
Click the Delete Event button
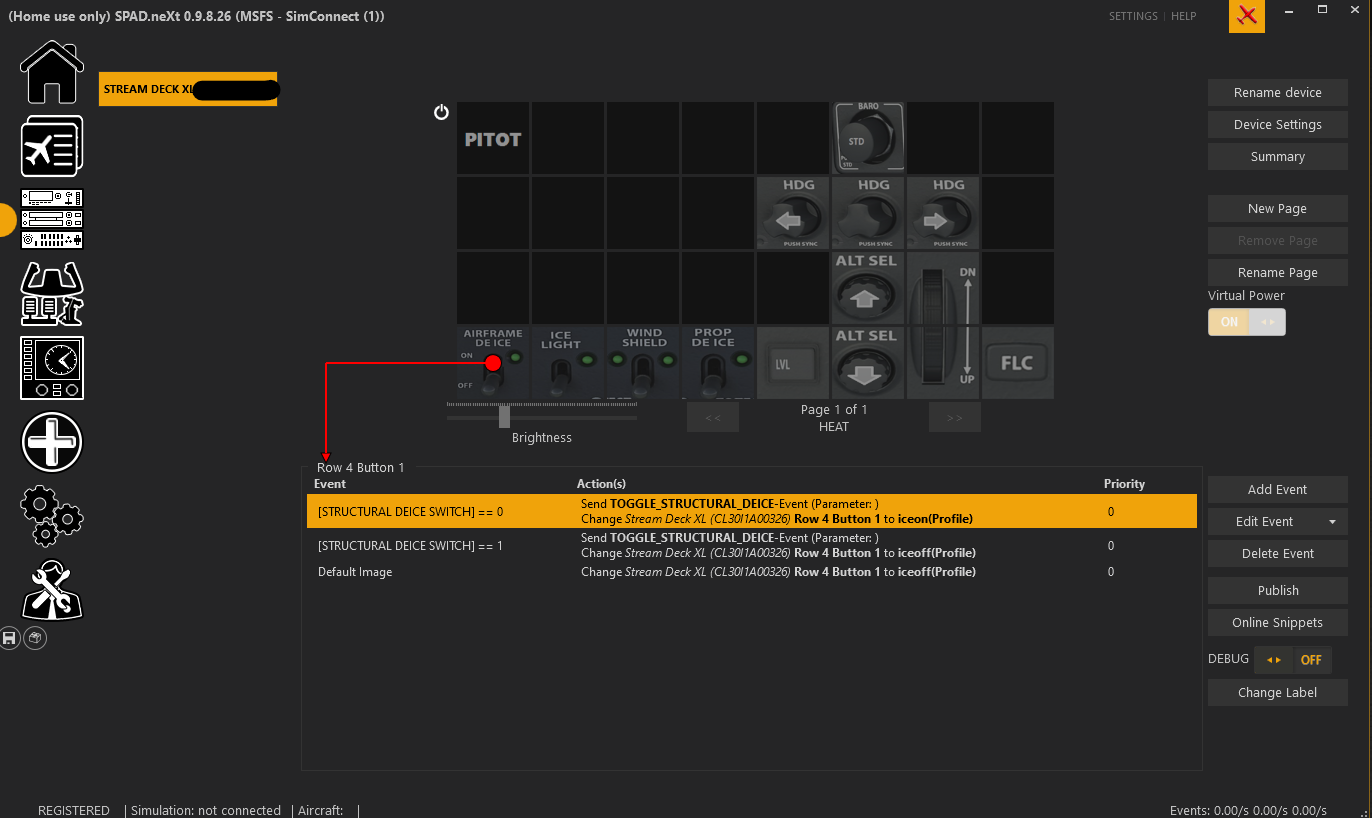(1278, 553)
